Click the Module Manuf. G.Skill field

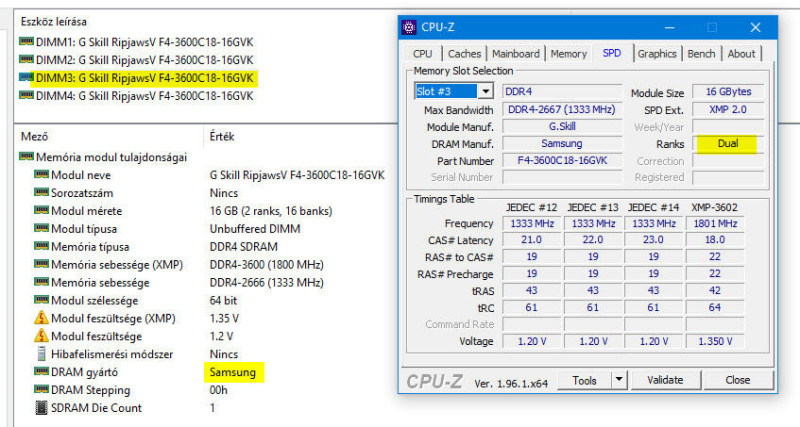[562, 127]
